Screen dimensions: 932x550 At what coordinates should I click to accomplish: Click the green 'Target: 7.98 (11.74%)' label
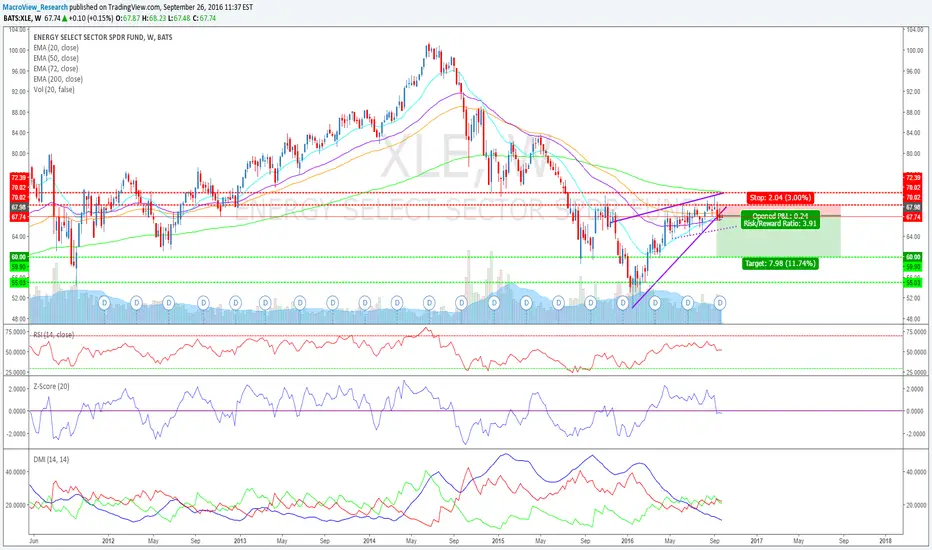pyautogui.click(x=780, y=263)
